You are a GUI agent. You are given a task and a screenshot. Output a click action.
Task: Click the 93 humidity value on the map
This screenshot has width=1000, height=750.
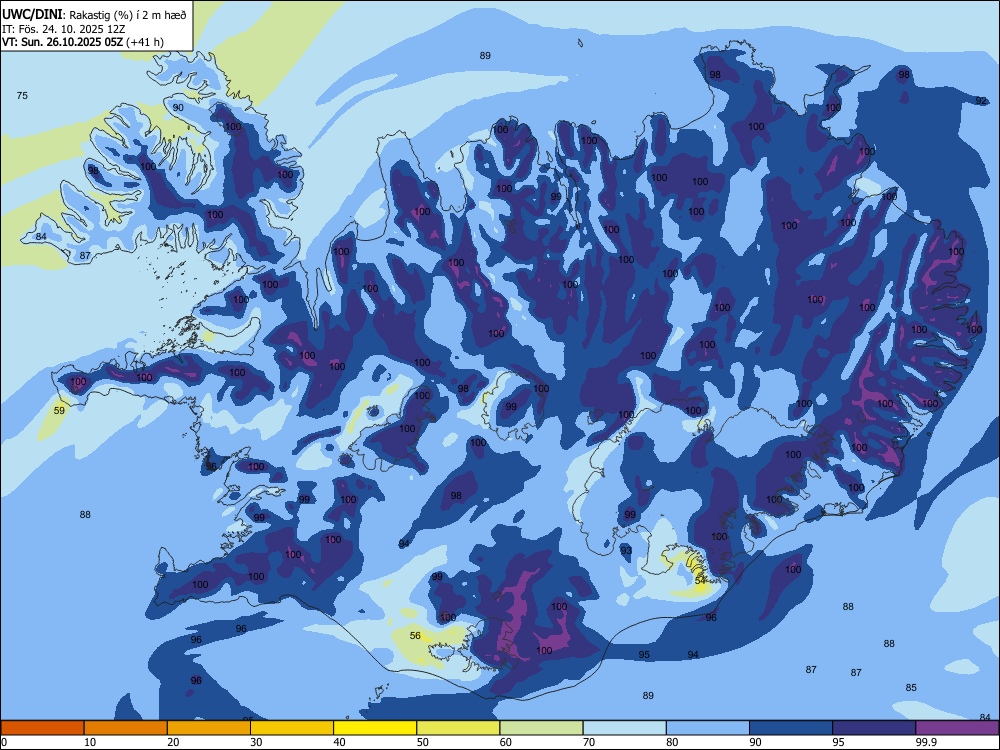point(626,550)
